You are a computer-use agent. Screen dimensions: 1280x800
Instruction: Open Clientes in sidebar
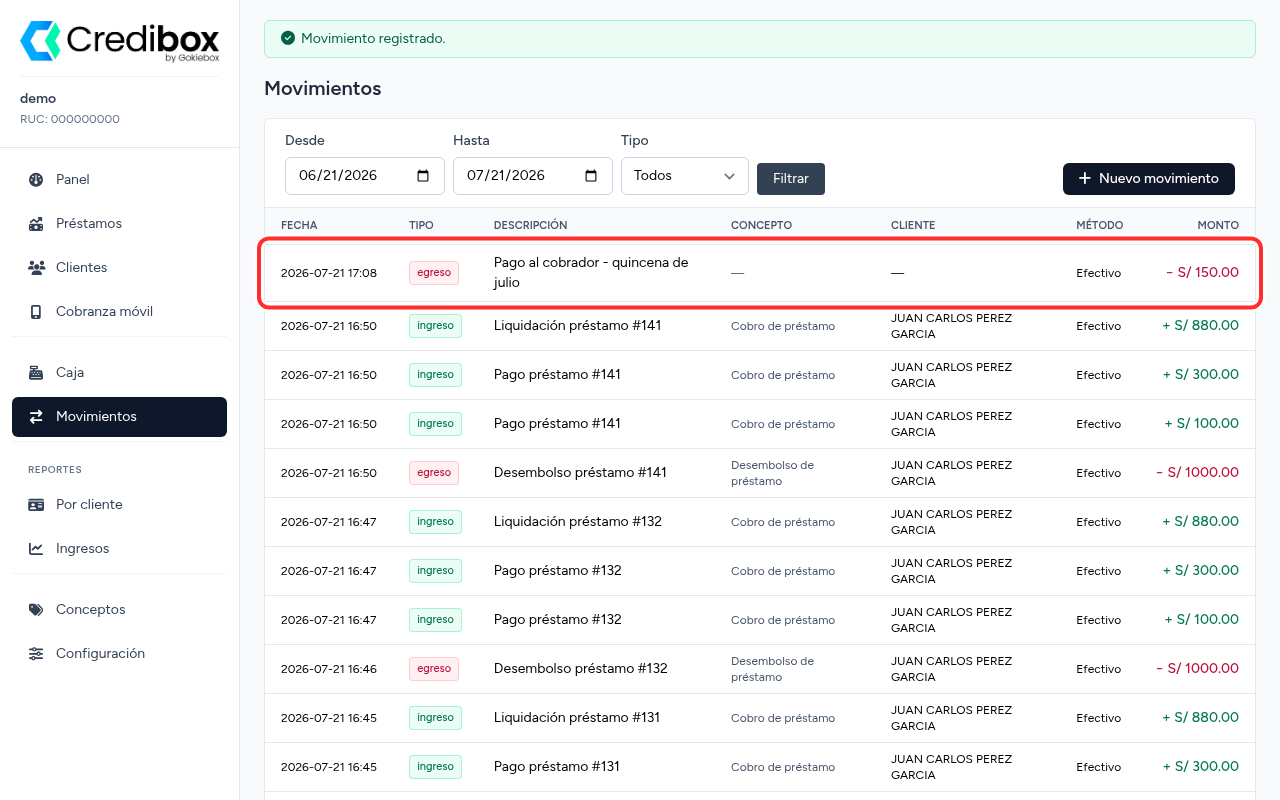[119, 268]
